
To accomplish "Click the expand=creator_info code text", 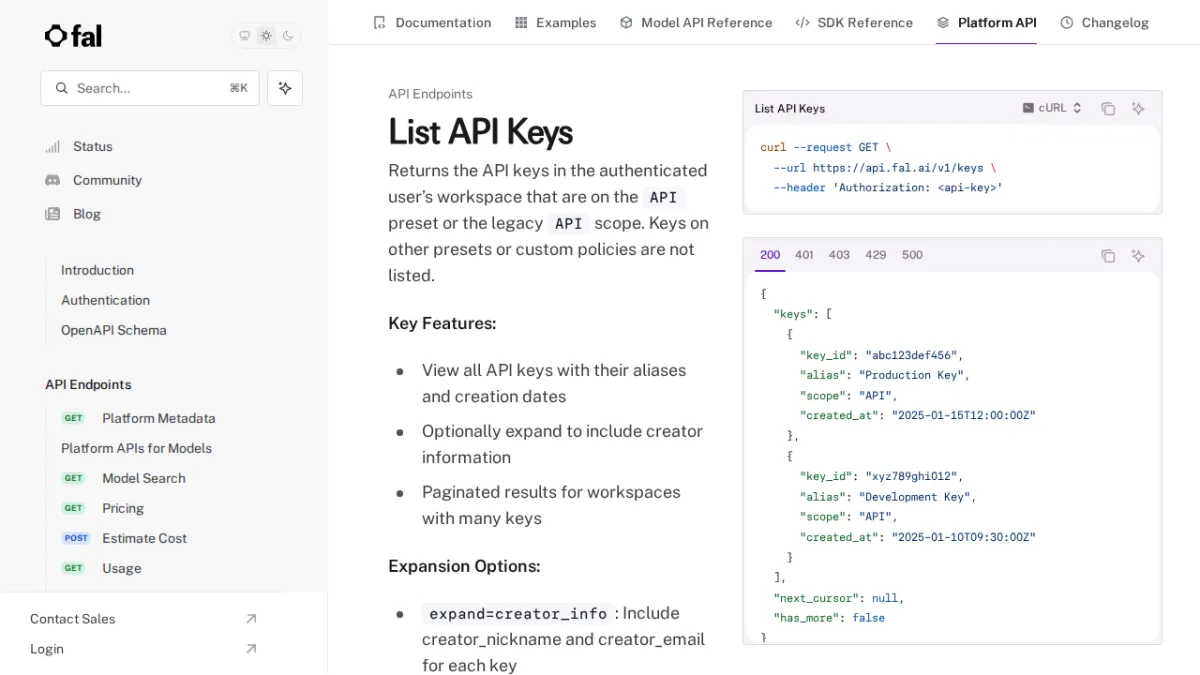I will tap(518, 613).
